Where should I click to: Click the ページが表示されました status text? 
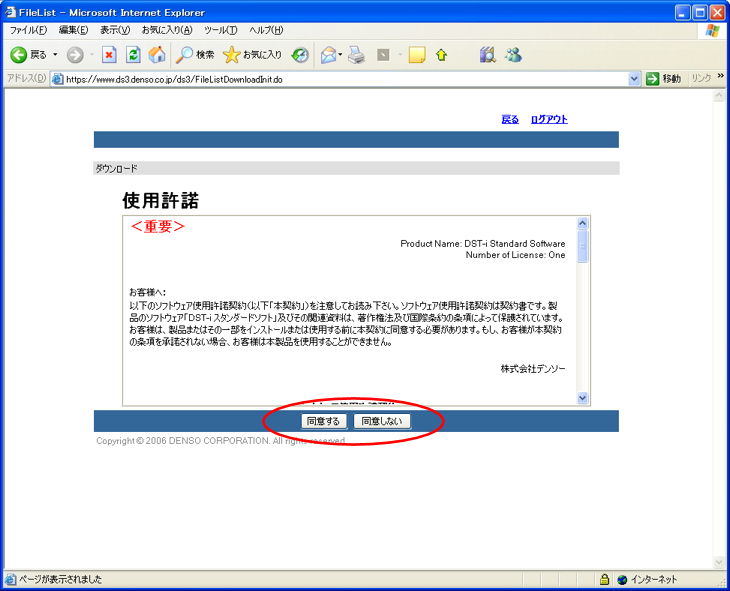pos(60,579)
